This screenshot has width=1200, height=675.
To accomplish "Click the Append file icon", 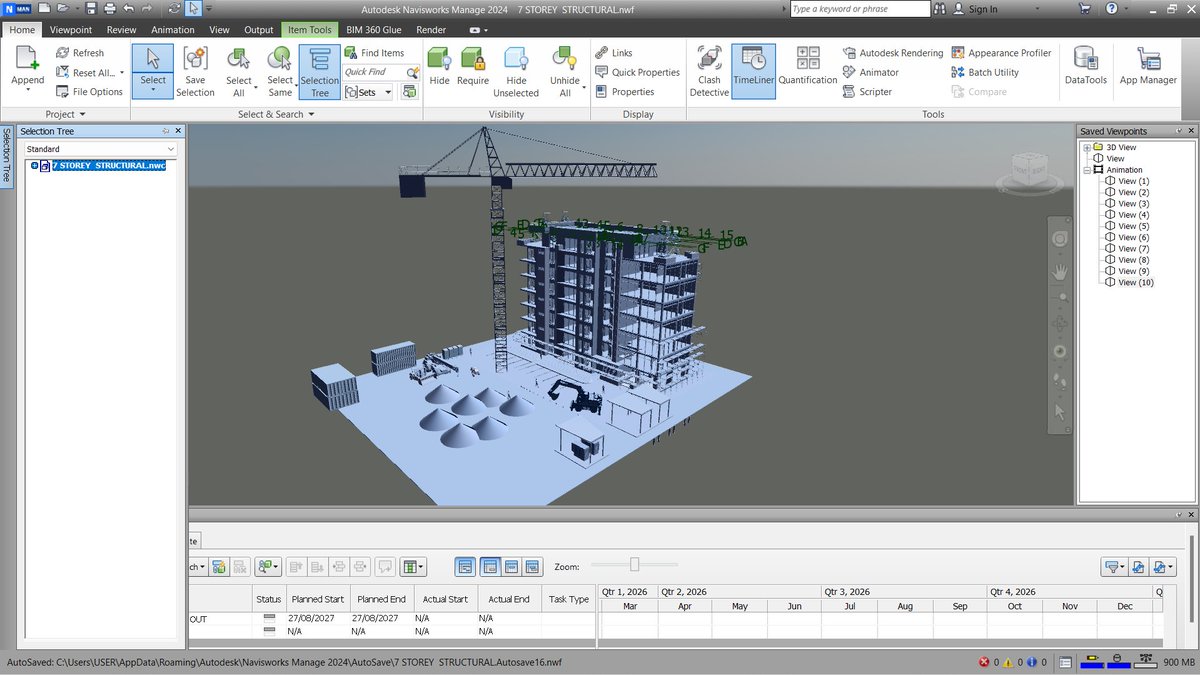I will click(27, 58).
